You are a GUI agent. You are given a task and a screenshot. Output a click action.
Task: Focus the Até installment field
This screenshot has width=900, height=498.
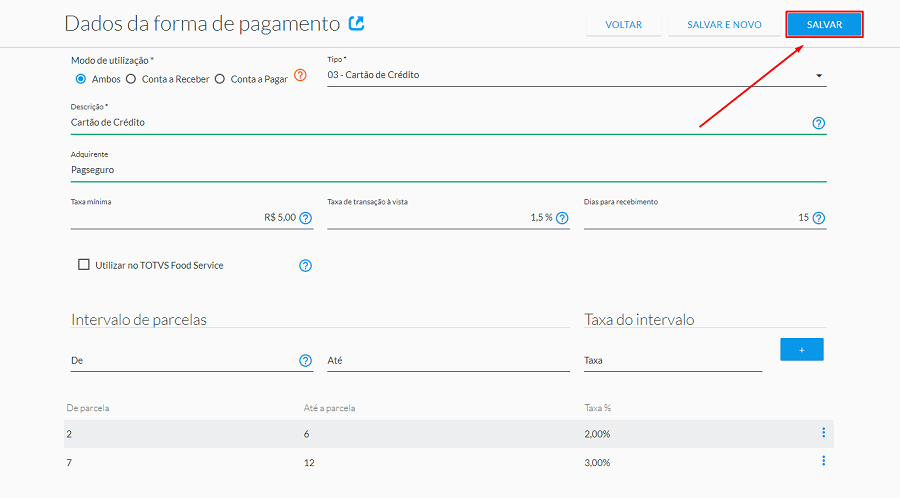[x=448, y=360]
